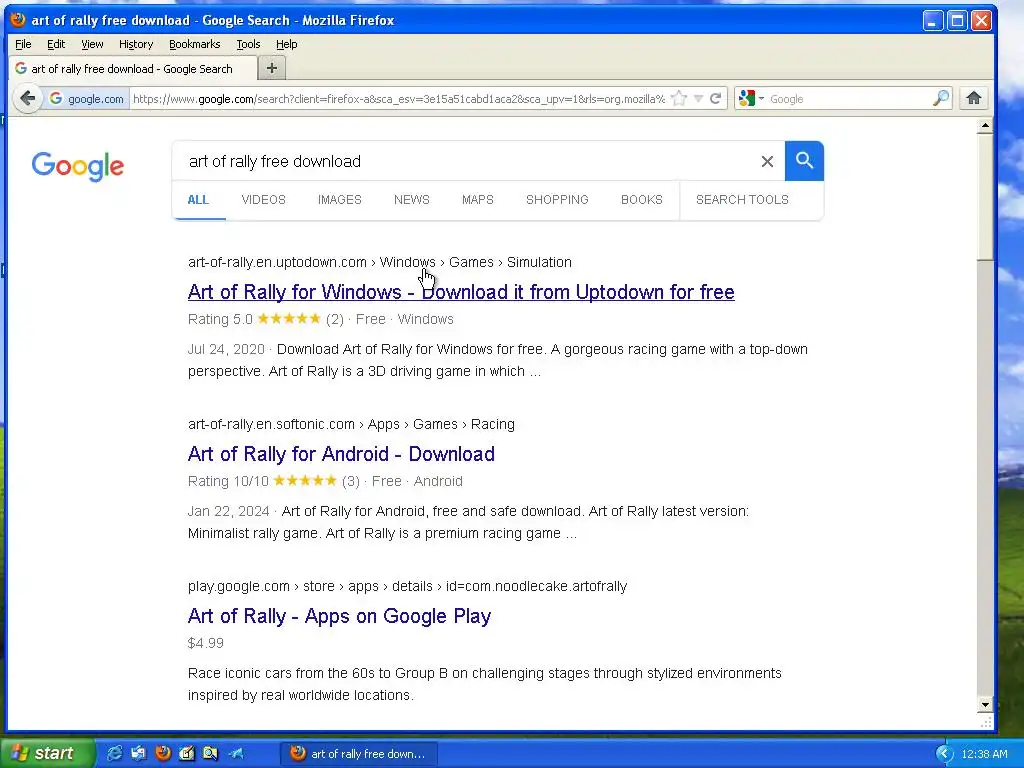Open the folder search quick launch icon
This screenshot has width=1024, height=768.
coord(210,753)
